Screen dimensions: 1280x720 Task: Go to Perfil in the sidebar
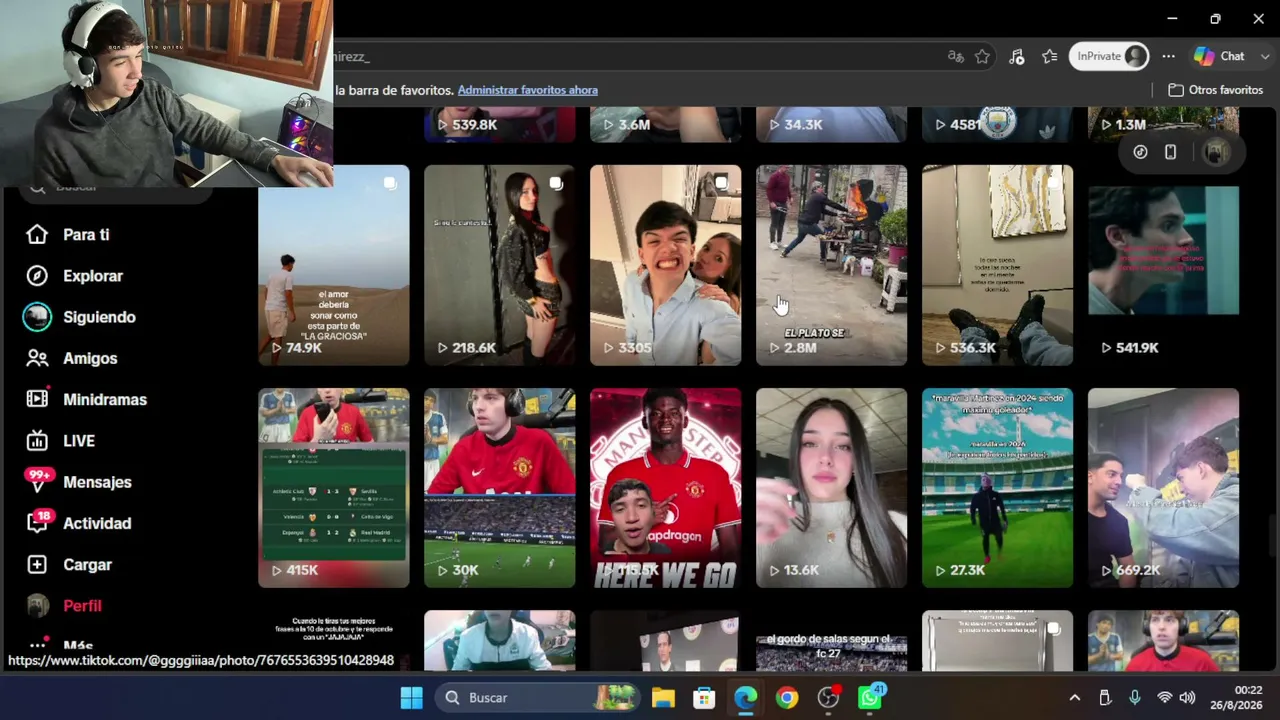(x=82, y=606)
